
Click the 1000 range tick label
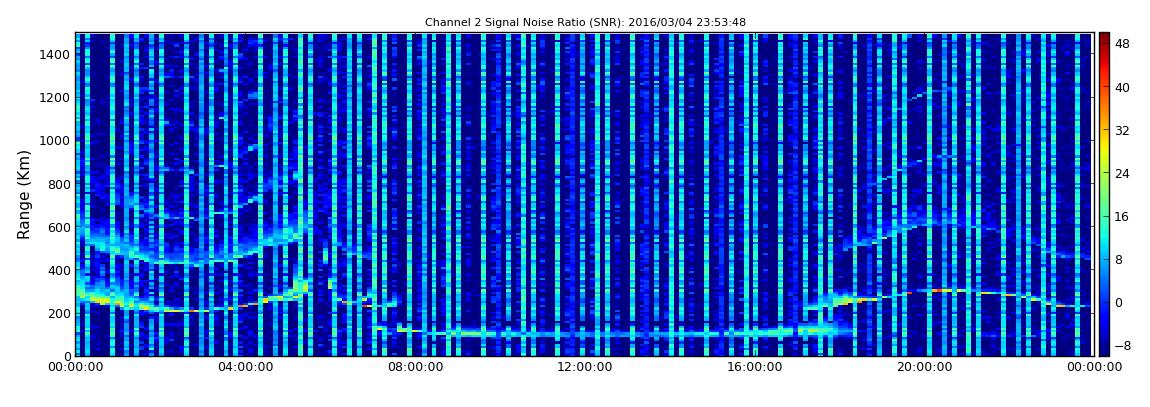tap(56, 141)
